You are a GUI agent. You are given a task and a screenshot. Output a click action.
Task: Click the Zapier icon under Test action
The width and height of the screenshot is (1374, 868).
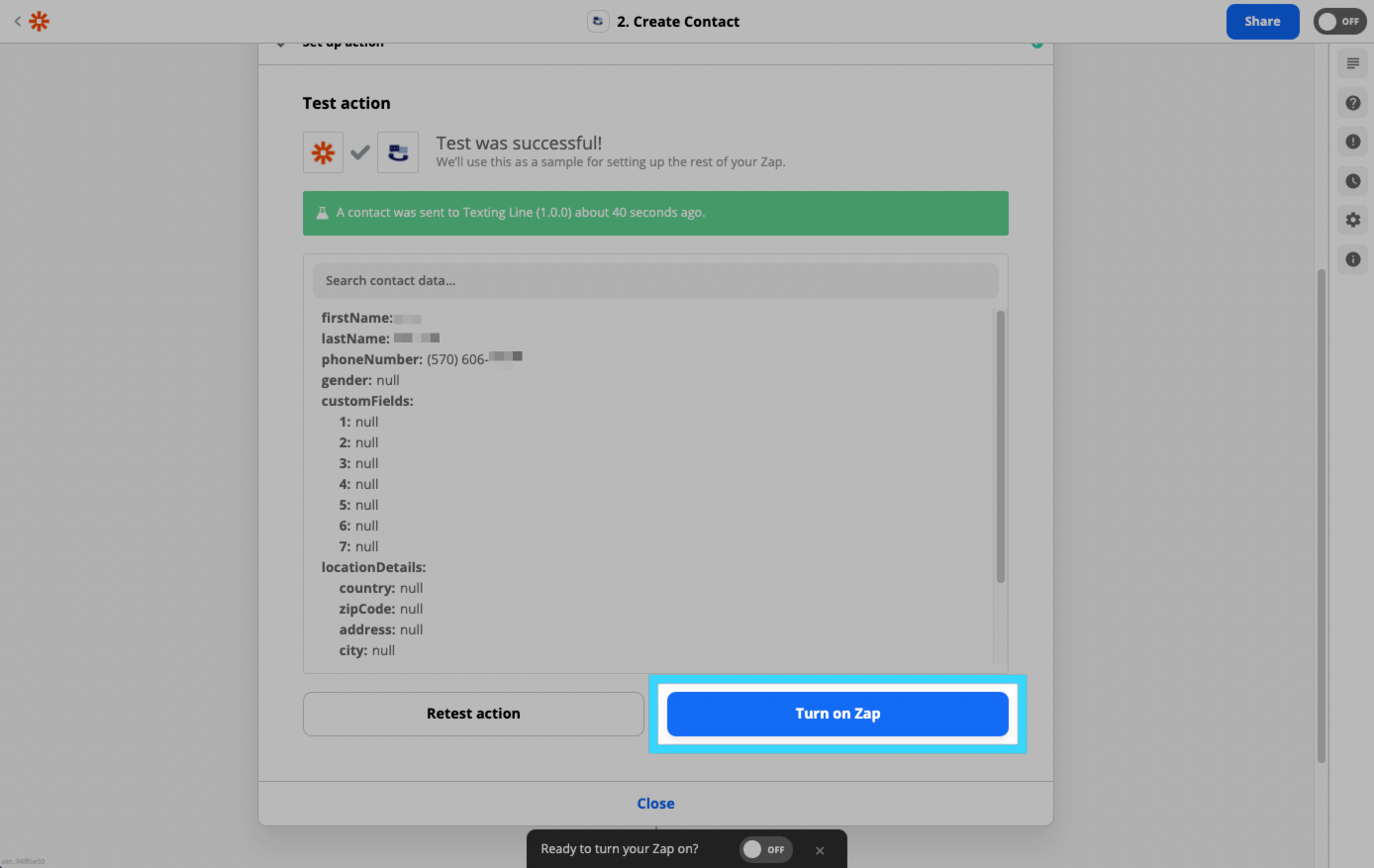(323, 152)
